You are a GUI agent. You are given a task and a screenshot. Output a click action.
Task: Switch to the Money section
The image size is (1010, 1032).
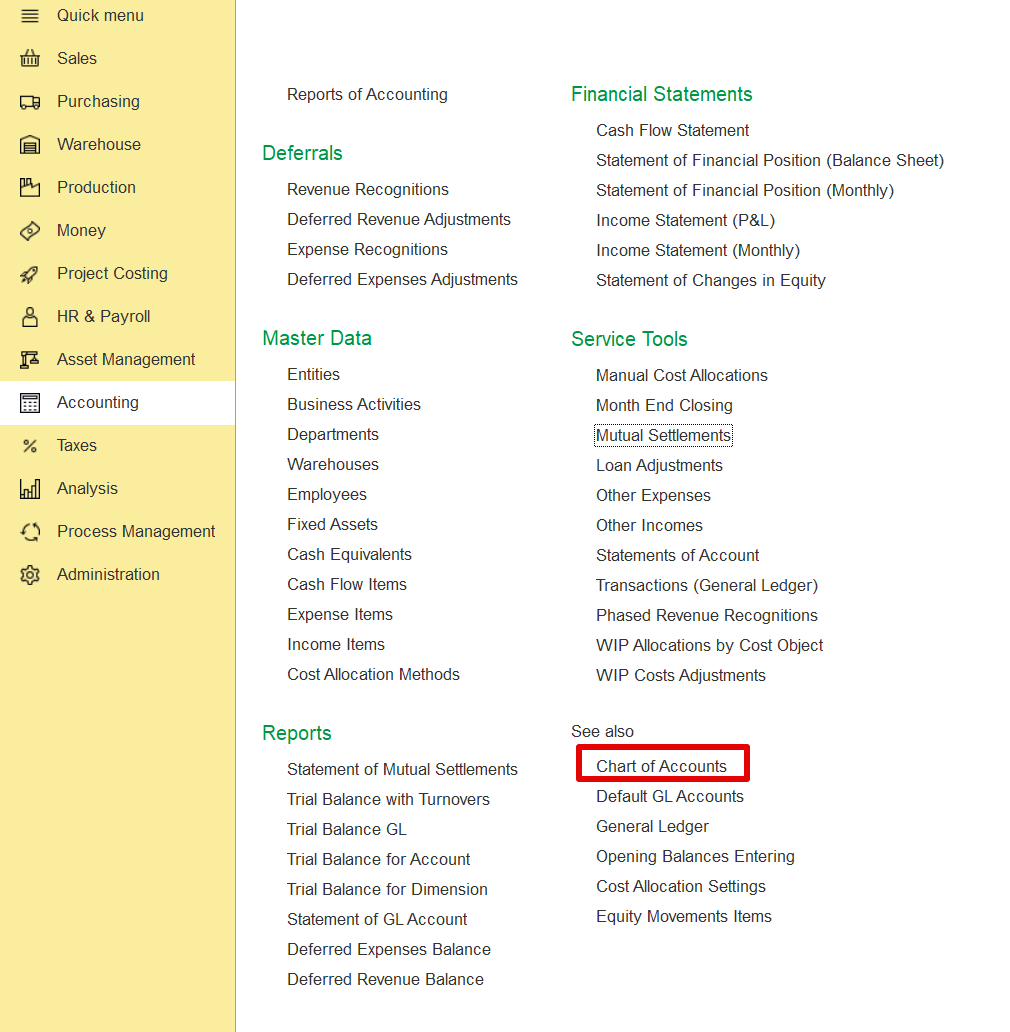[82, 230]
